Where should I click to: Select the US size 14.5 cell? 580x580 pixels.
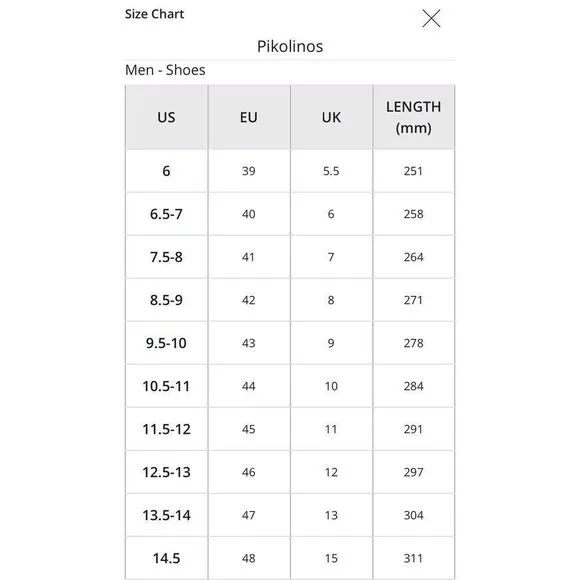pos(166,558)
